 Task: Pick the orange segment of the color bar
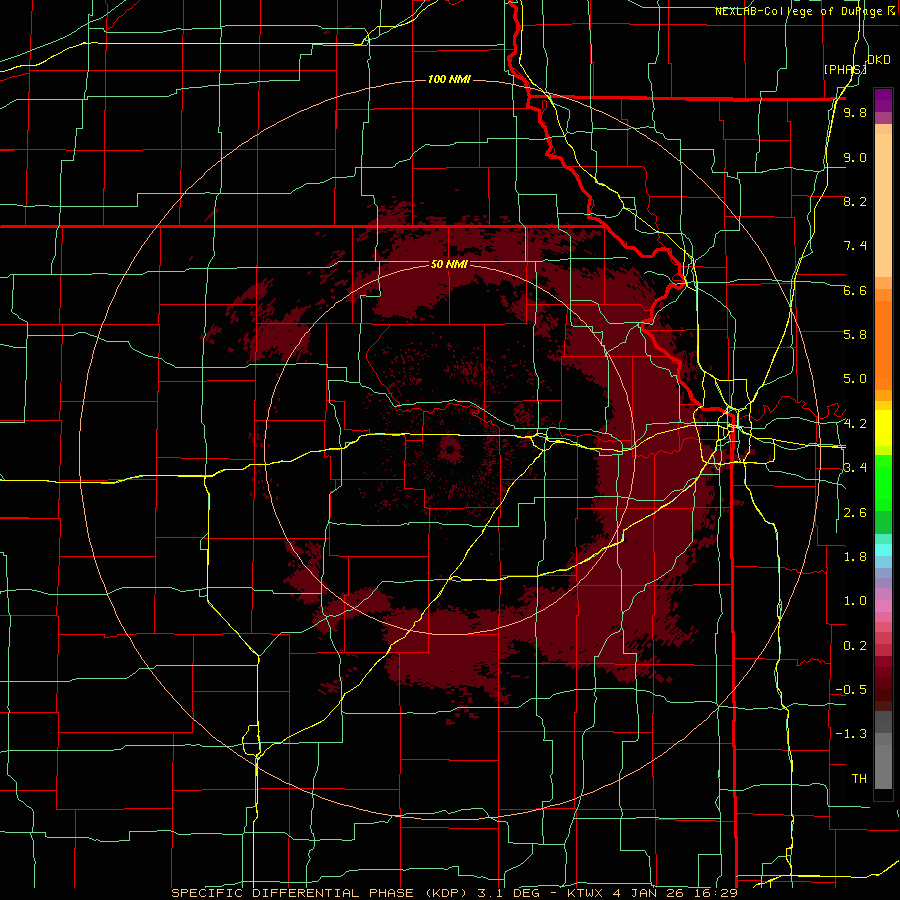point(883,344)
